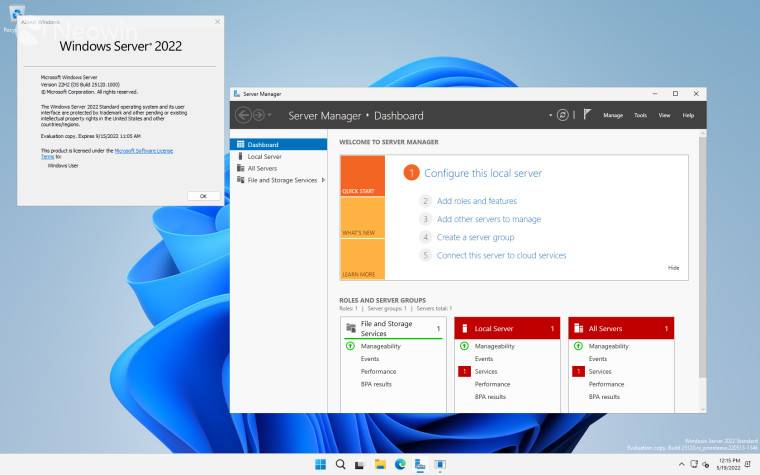
Task: Click the Dashboard icon in the sidebar
Action: pyautogui.click(x=240, y=144)
